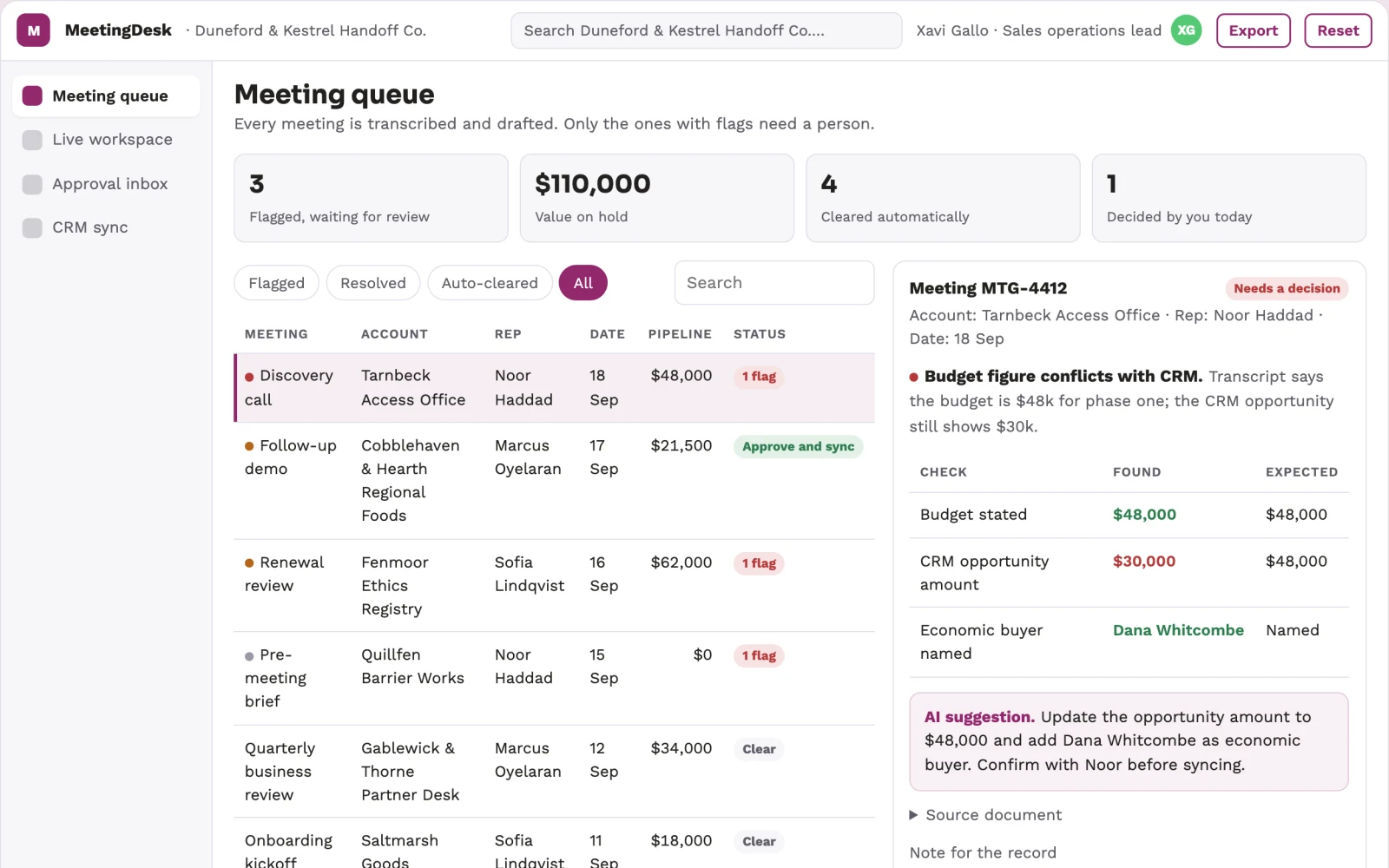Click the meeting table Search field
This screenshot has width=1389, height=868.
774,283
